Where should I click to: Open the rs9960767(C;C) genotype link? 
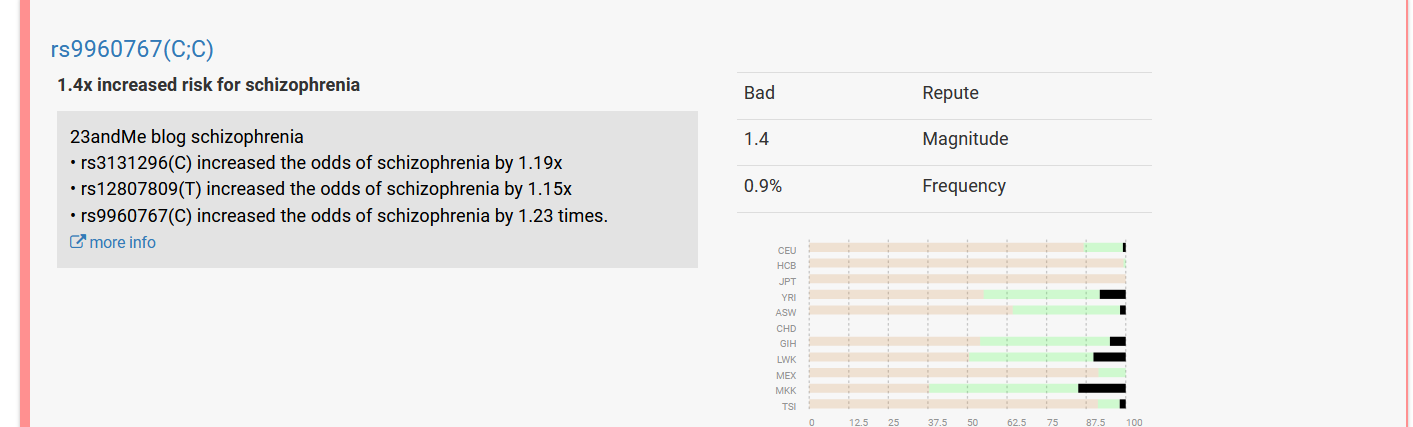click(x=132, y=50)
